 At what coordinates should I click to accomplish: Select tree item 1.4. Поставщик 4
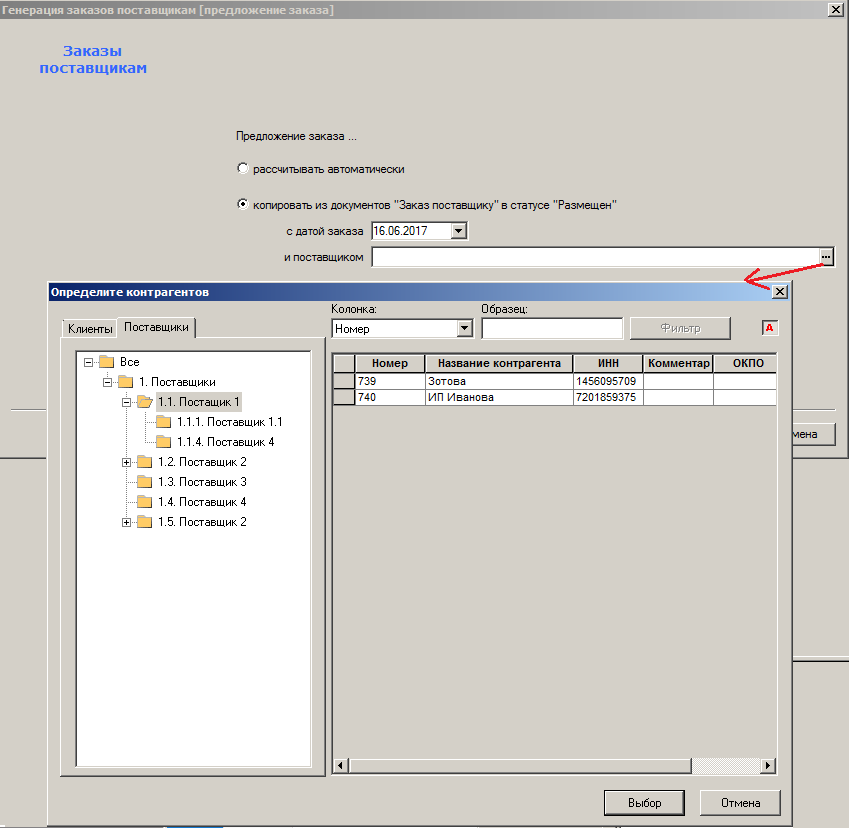click(202, 502)
